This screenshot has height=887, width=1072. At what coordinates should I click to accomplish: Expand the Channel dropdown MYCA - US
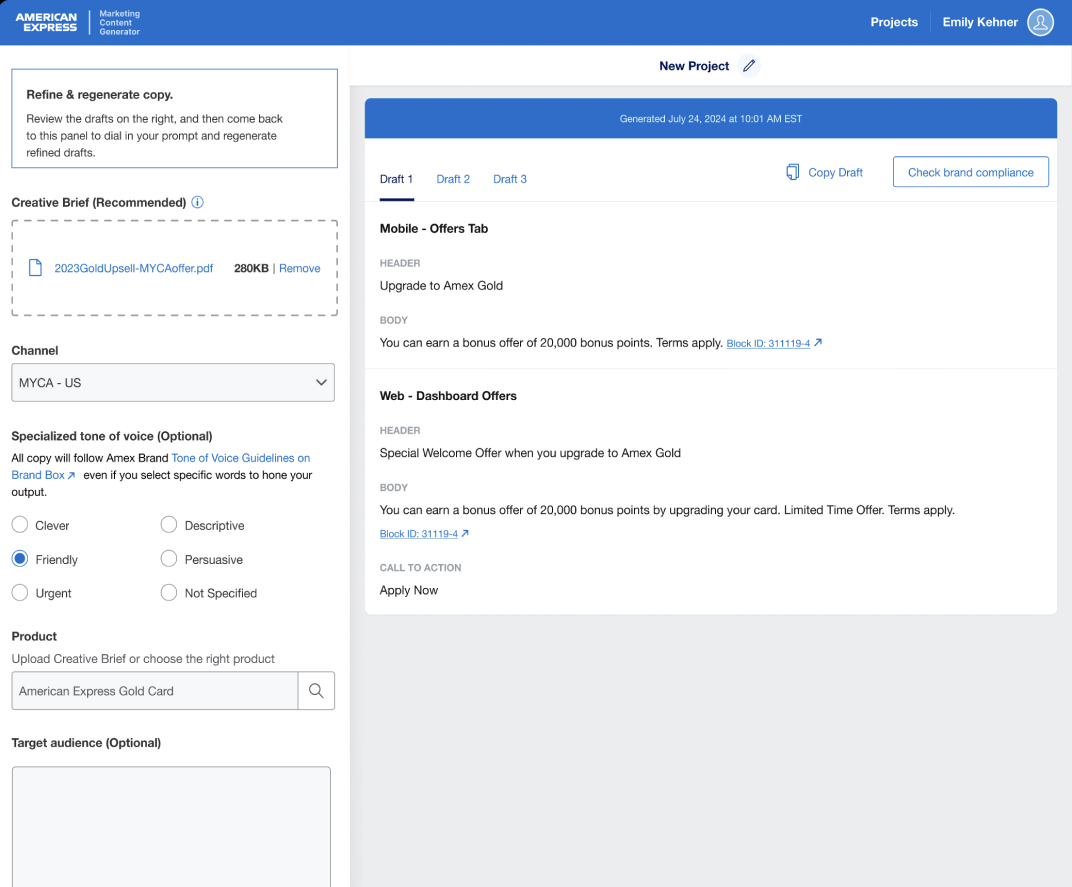tap(173, 383)
